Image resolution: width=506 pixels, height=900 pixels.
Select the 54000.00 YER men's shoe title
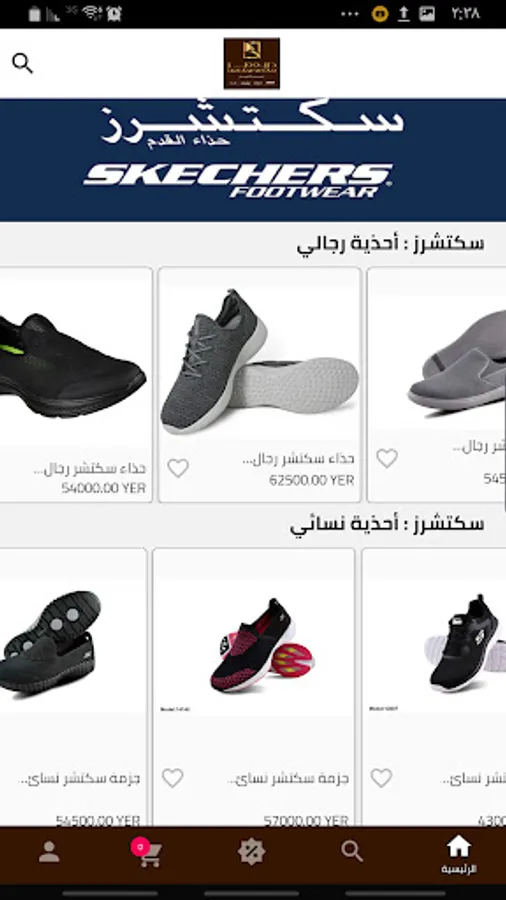89,469
